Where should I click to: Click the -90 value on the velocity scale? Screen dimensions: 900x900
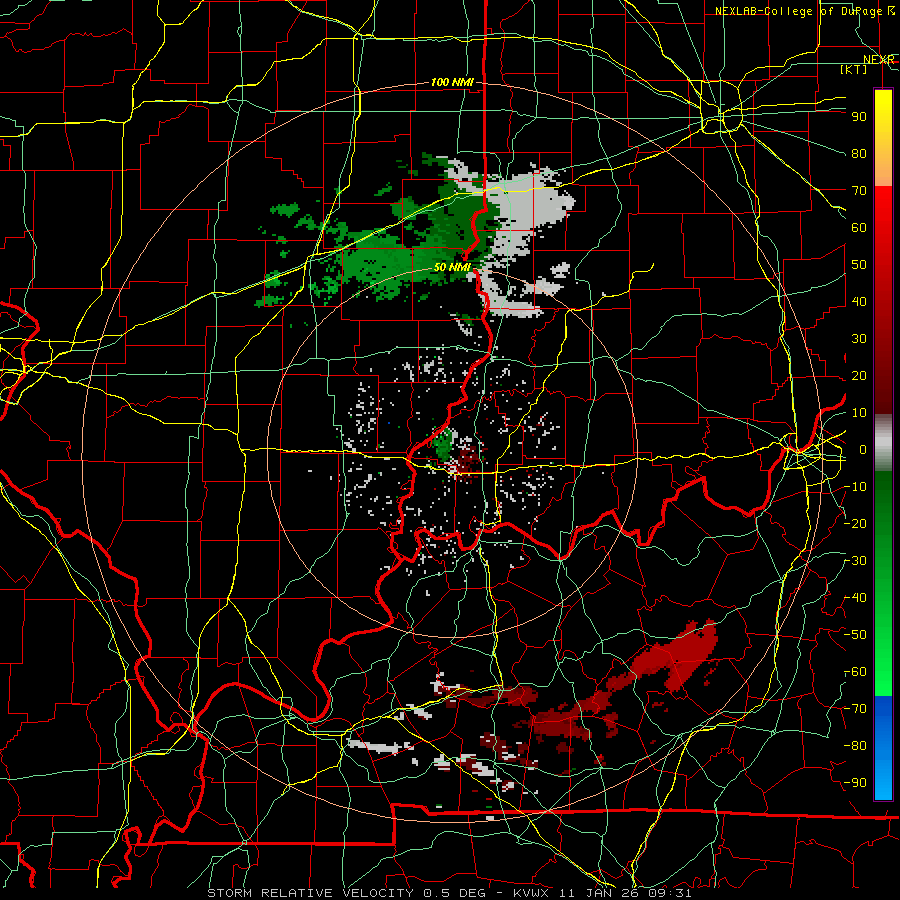tap(855, 783)
